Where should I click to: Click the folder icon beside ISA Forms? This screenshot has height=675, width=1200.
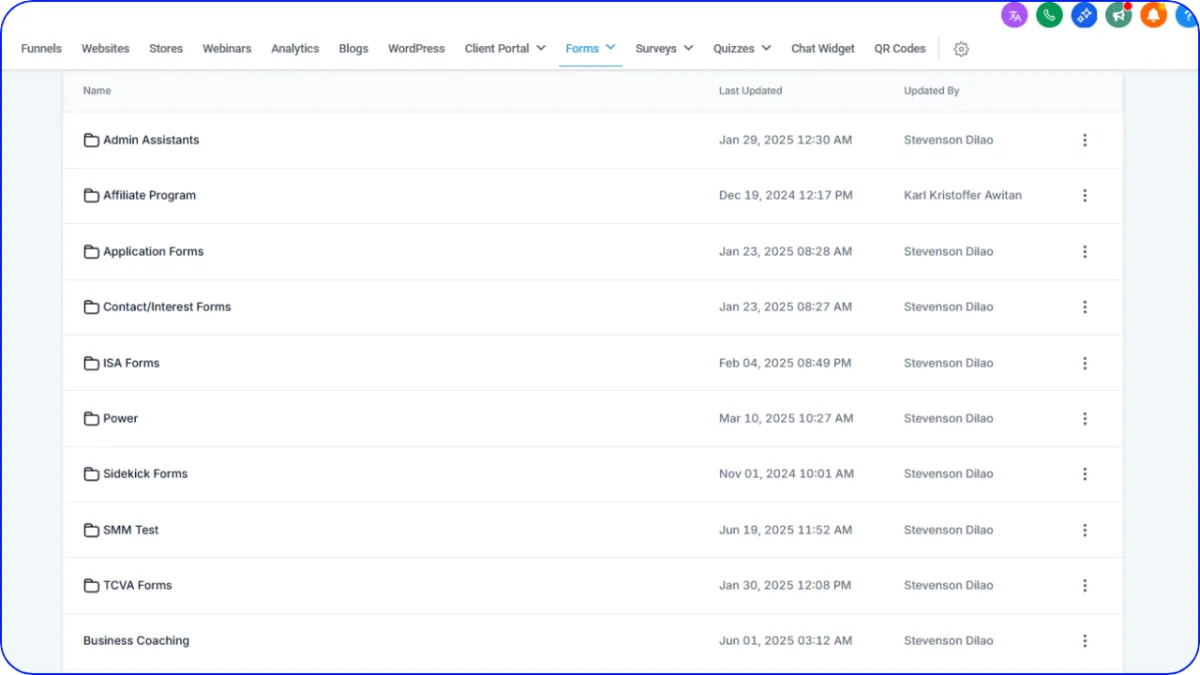point(91,363)
